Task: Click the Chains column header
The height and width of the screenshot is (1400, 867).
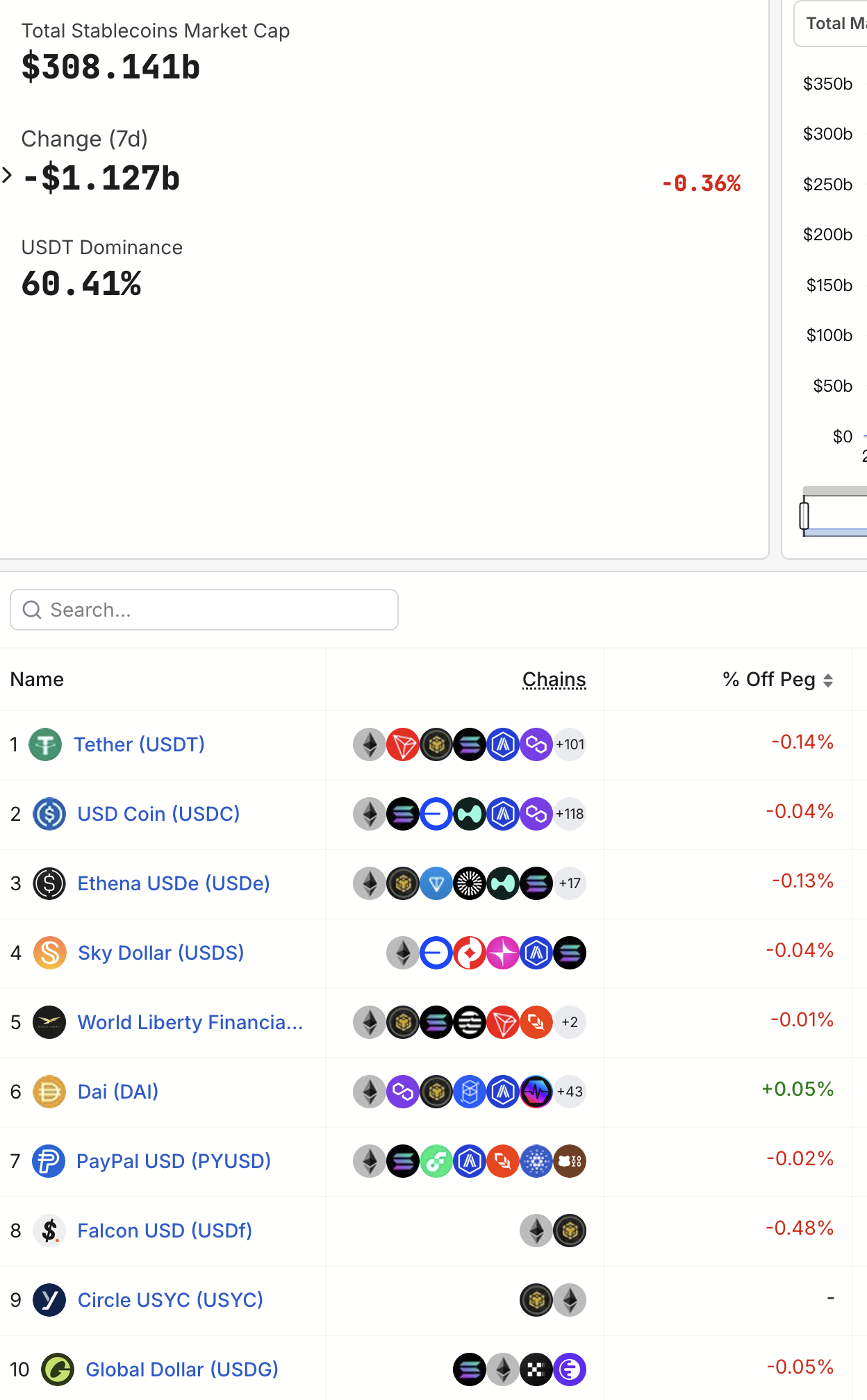Action: tap(554, 679)
